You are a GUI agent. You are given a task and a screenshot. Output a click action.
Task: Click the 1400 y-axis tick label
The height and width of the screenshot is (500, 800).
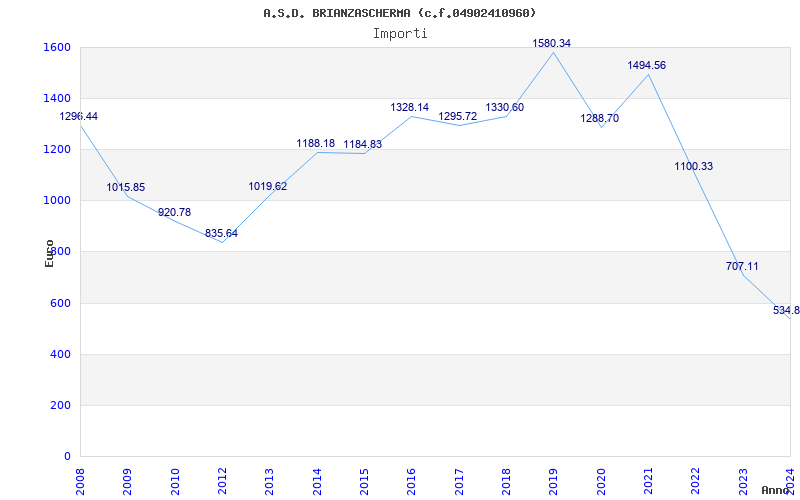pyautogui.click(x=57, y=98)
